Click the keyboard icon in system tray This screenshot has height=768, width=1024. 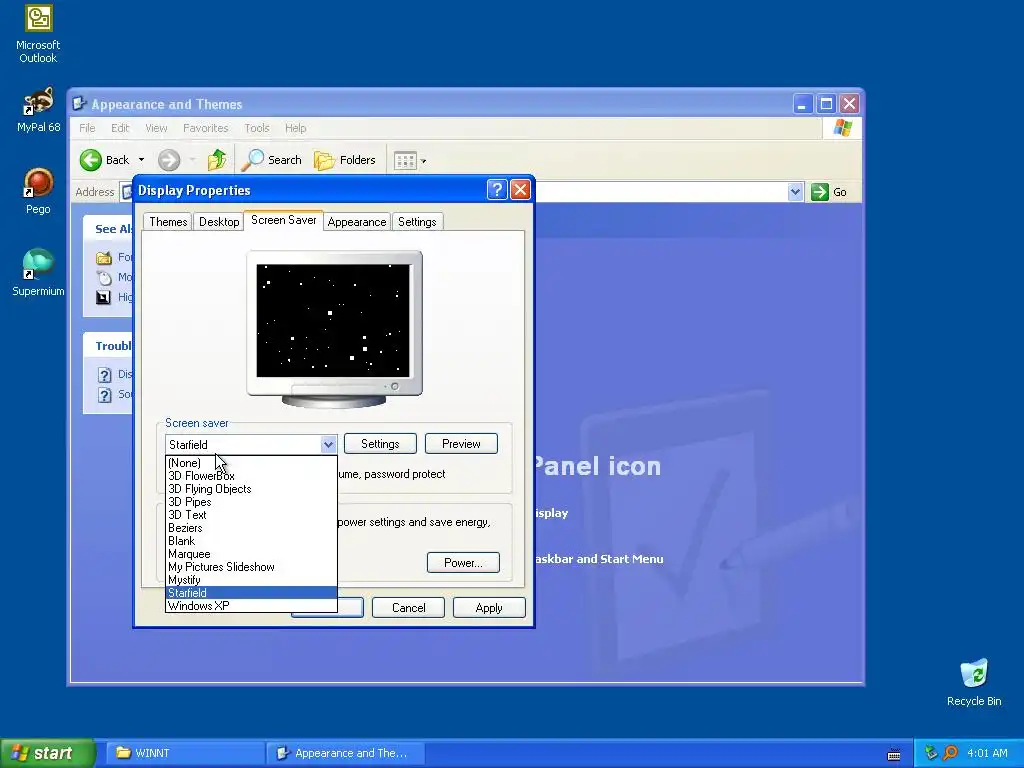894,754
